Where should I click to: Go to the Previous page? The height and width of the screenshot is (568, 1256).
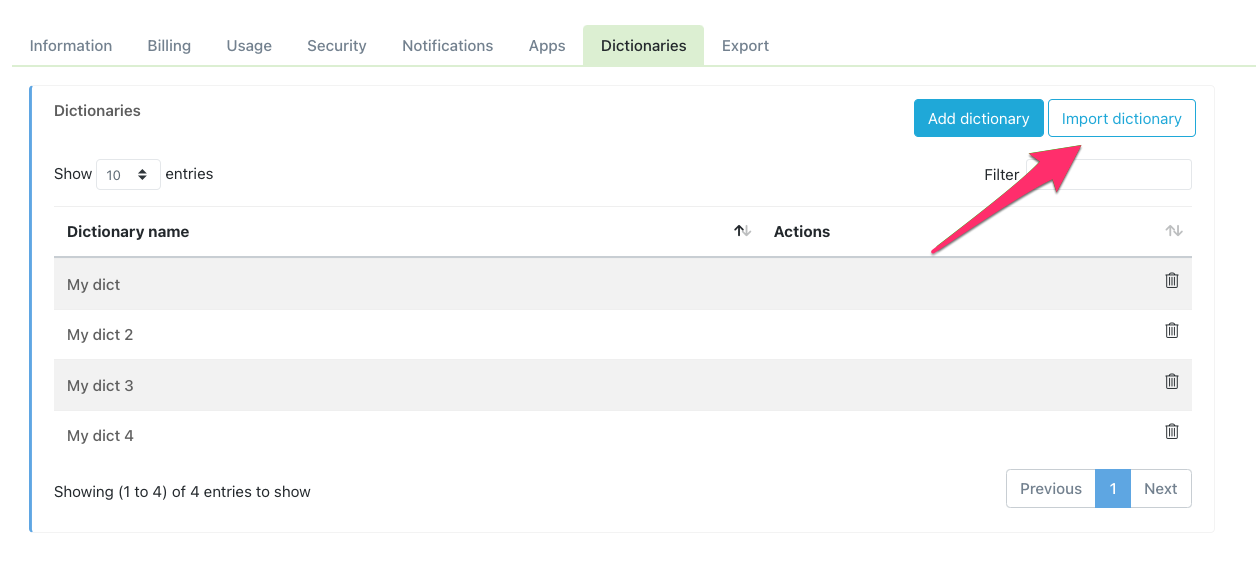coord(1050,489)
